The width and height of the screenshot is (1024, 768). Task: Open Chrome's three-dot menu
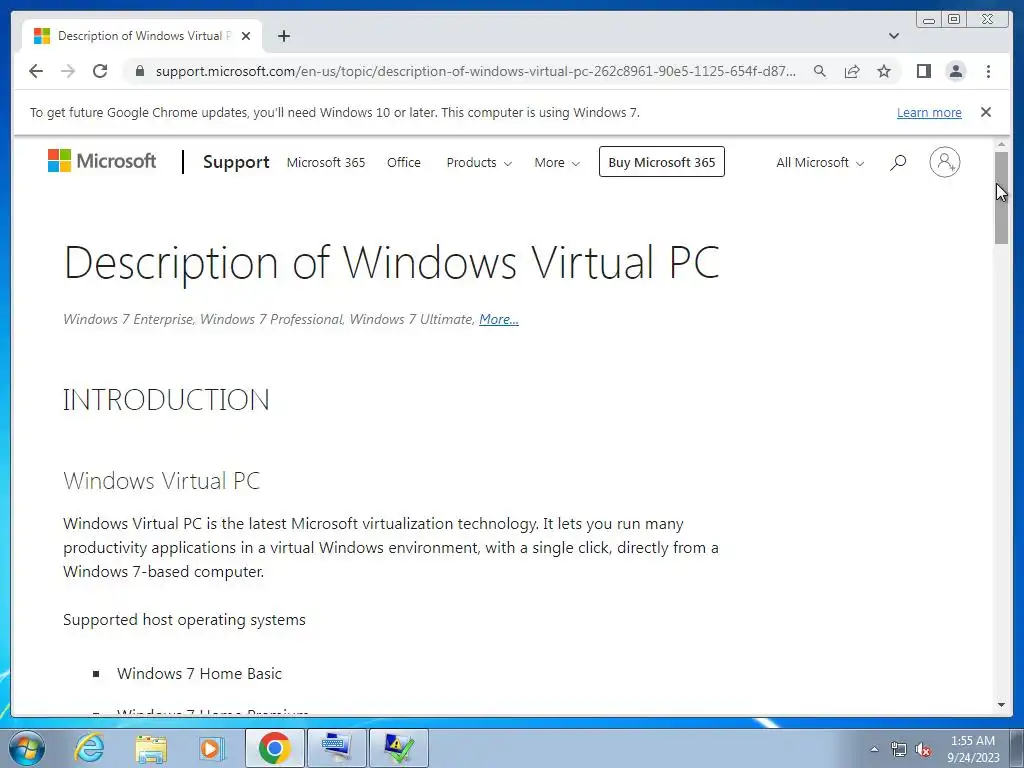pos(988,71)
